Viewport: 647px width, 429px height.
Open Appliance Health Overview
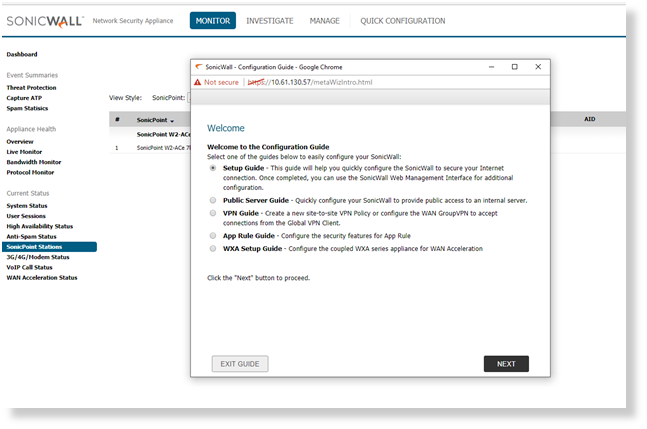pos(20,142)
